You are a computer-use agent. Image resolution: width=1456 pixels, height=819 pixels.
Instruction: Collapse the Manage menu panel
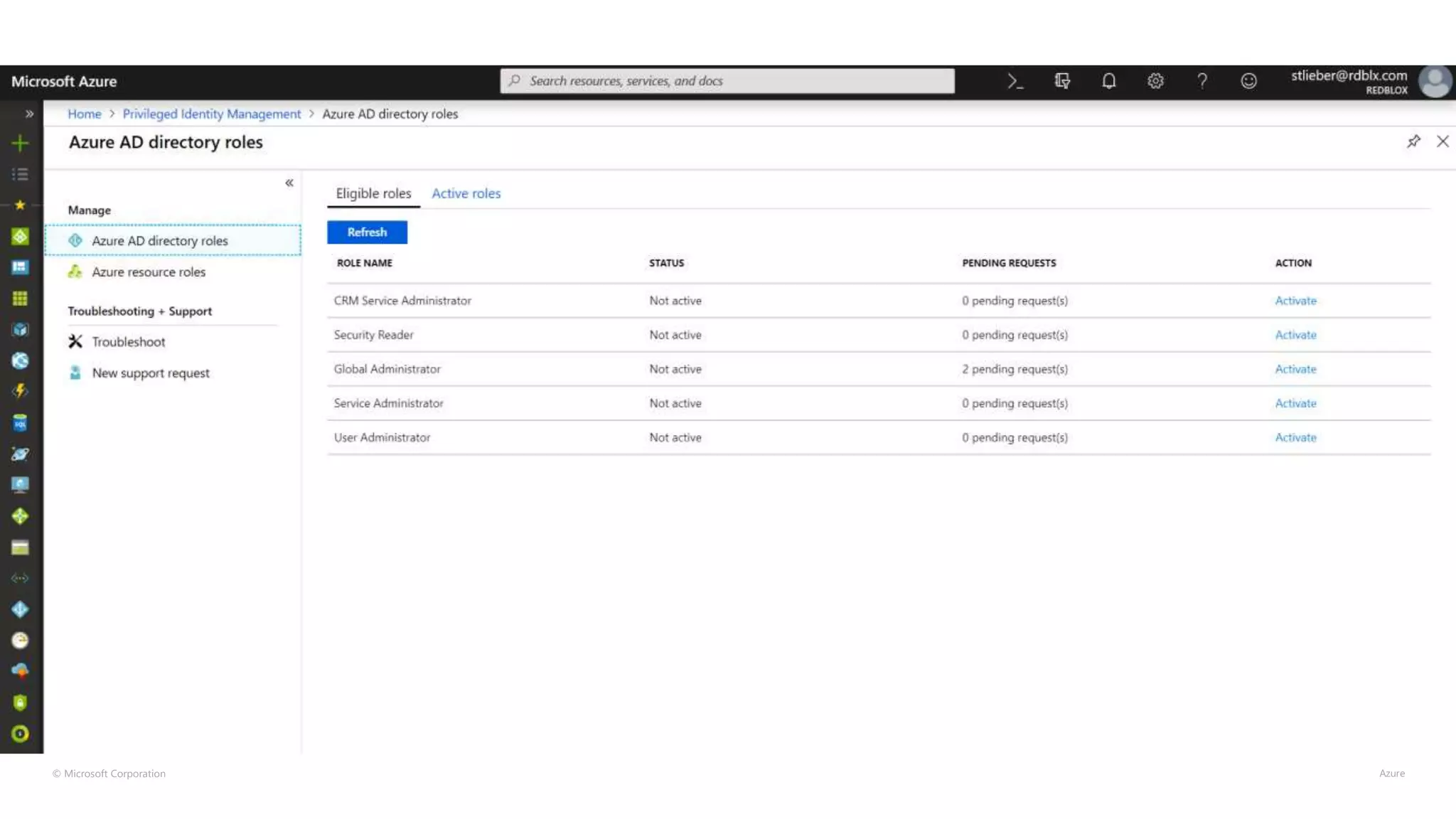[289, 183]
